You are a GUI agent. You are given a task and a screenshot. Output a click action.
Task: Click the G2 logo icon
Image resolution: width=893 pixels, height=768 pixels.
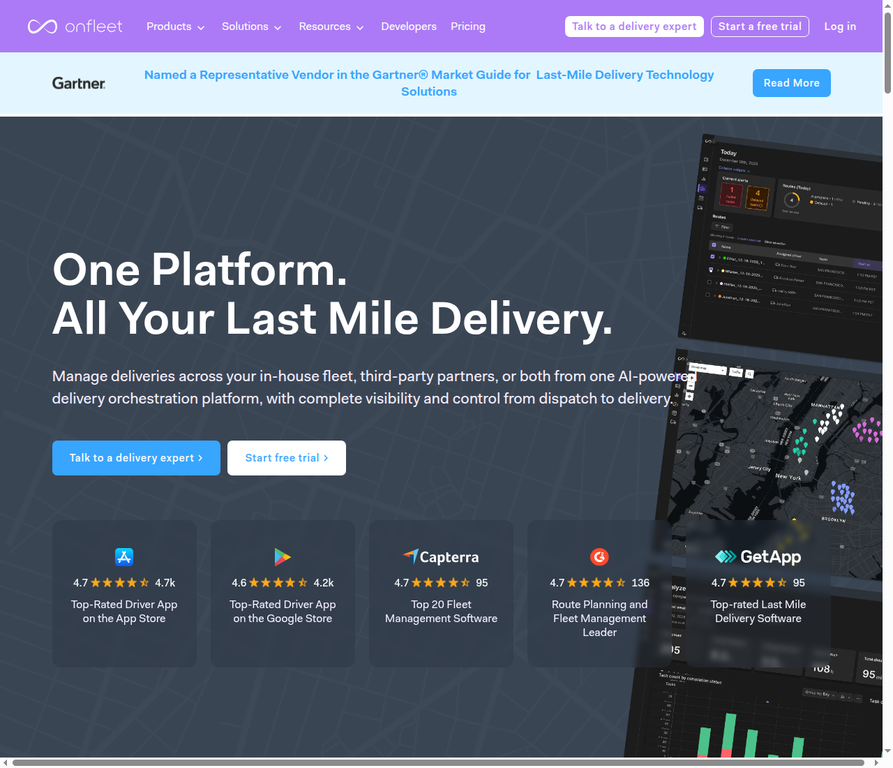click(x=599, y=556)
